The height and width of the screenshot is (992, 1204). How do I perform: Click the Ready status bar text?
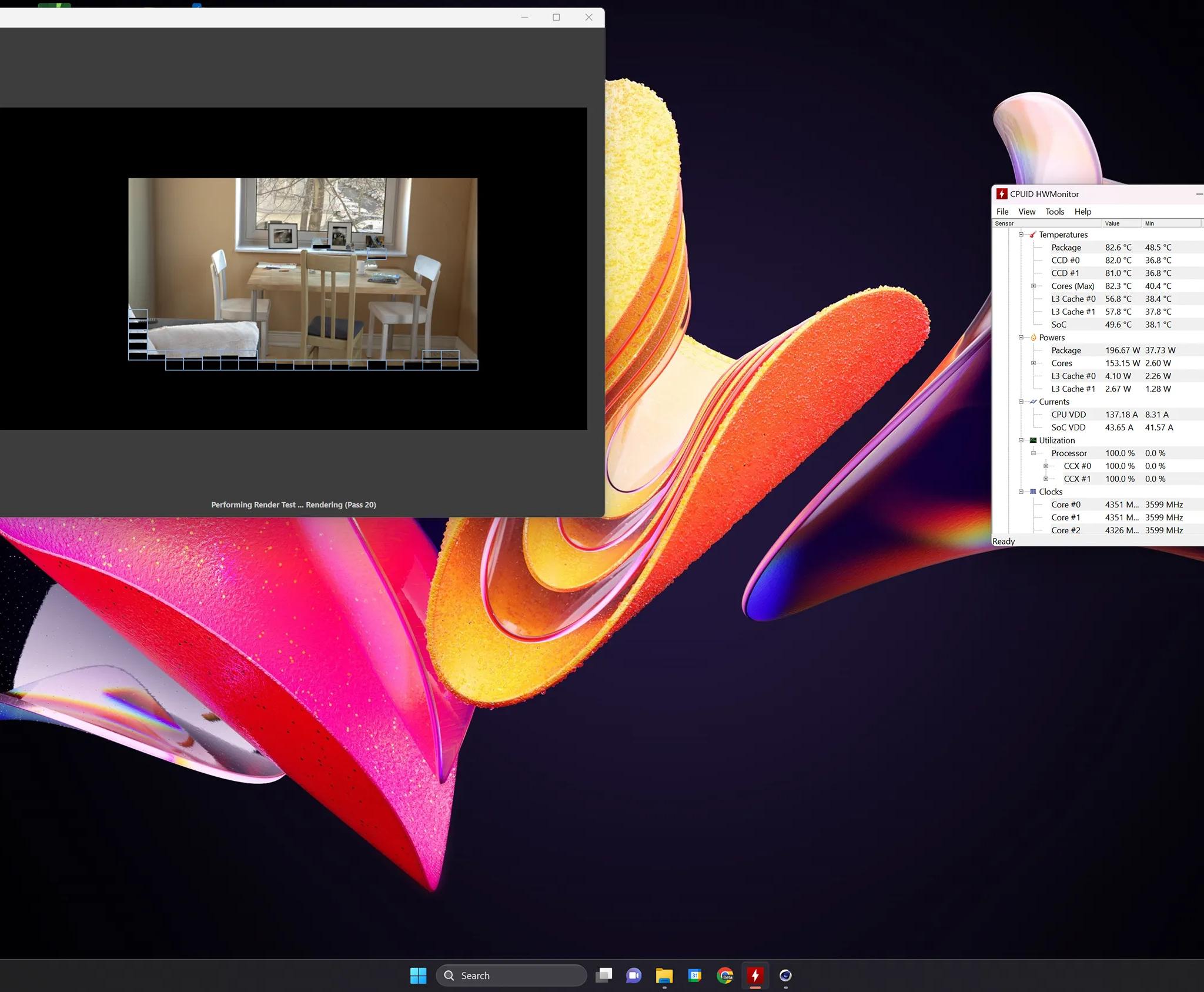[x=1004, y=542]
